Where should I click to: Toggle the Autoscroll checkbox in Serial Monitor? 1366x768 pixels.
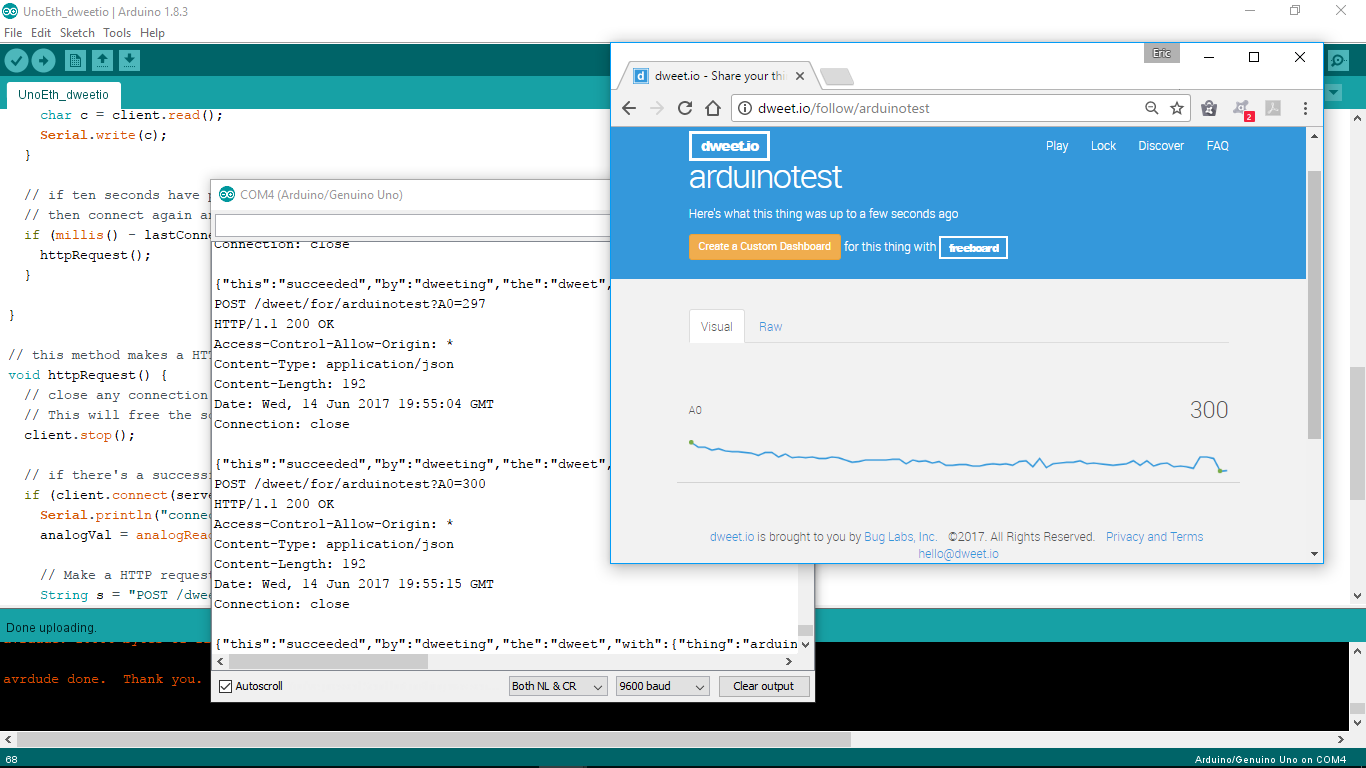[x=226, y=686]
